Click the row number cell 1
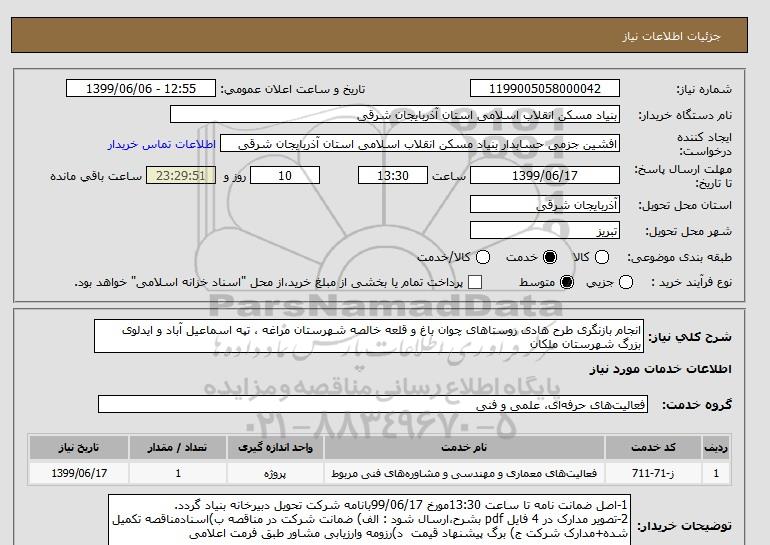Viewport: 770px width, 545px height. tap(716, 473)
